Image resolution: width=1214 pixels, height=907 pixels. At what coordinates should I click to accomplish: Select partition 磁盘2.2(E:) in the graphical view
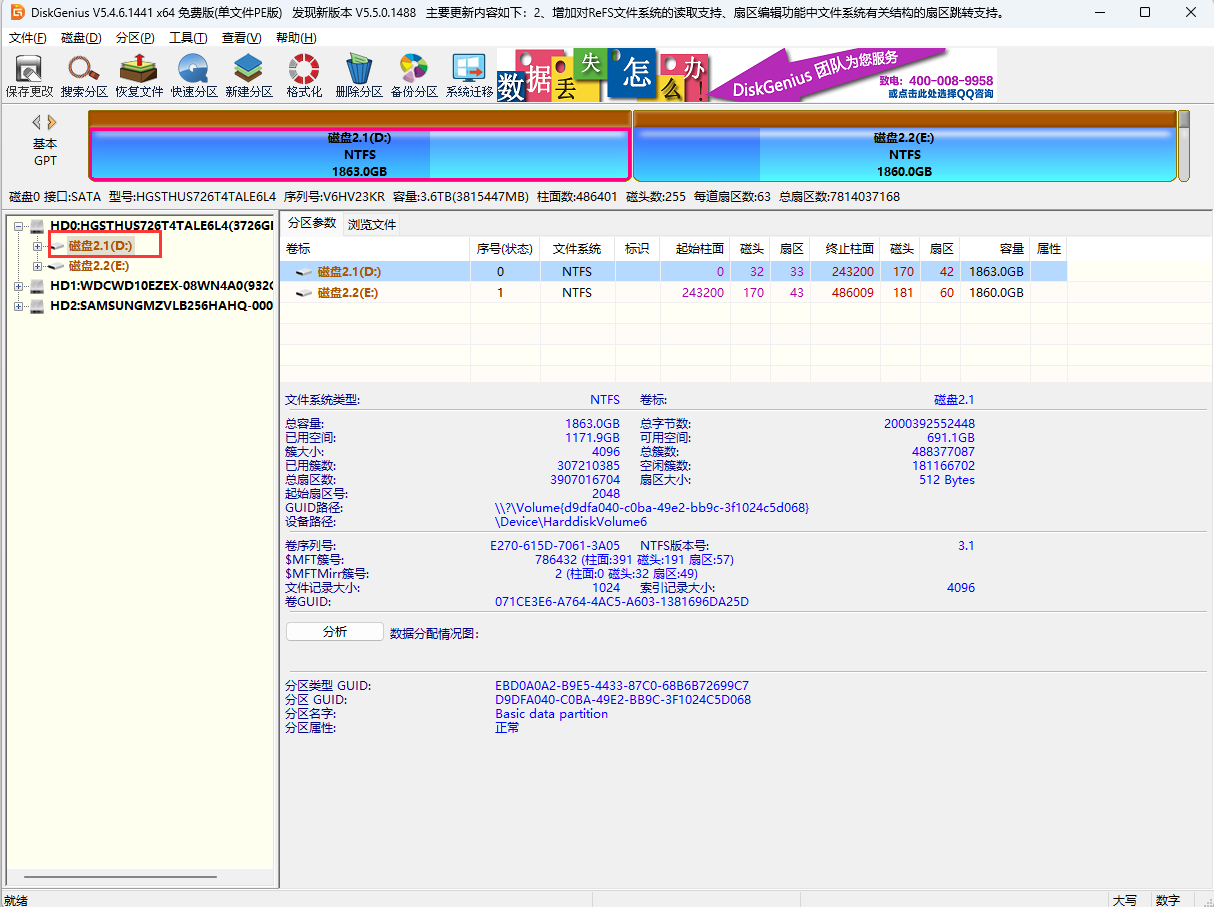905,145
